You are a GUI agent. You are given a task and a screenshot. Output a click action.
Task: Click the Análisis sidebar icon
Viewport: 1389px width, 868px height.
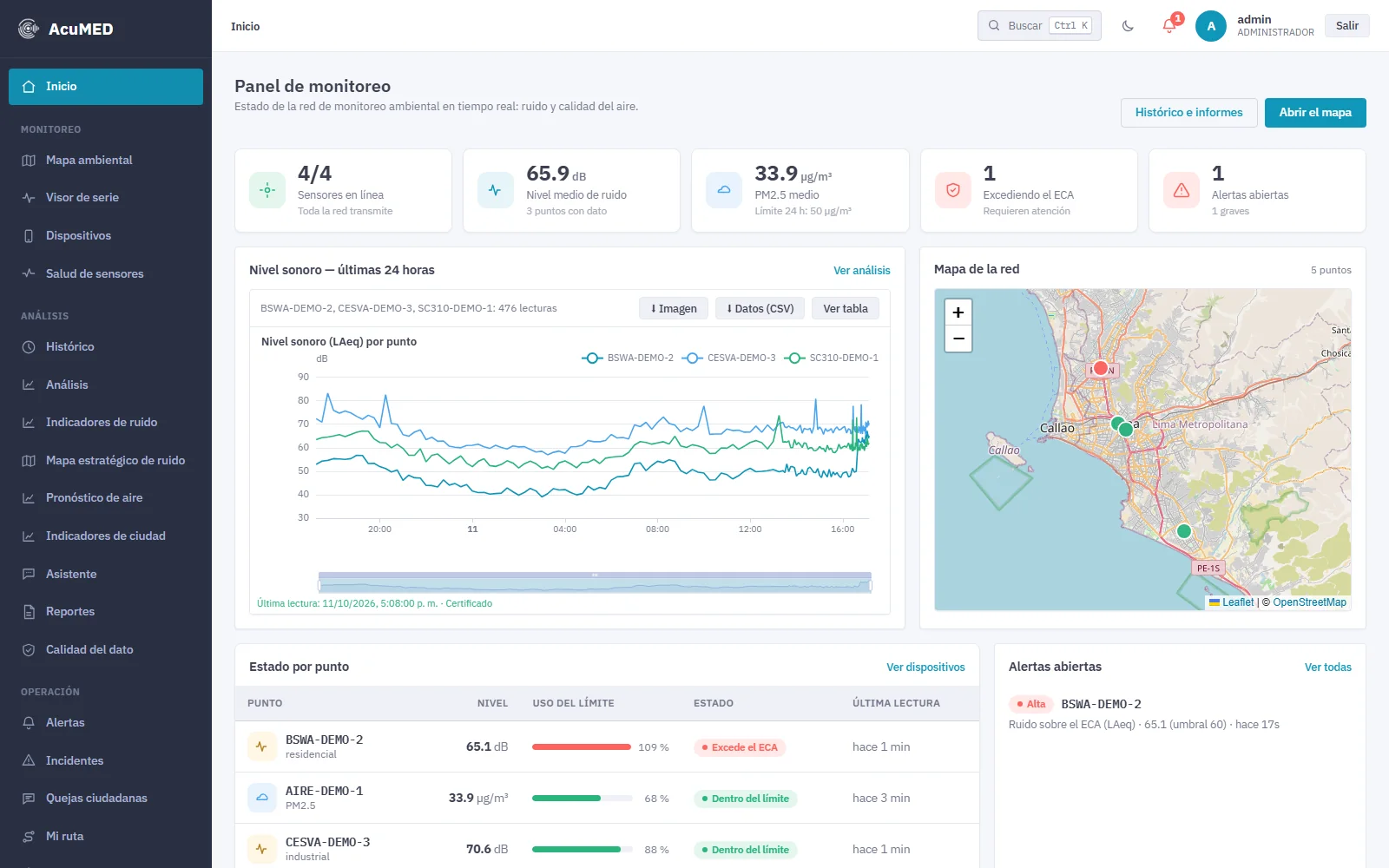click(x=29, y=385)
